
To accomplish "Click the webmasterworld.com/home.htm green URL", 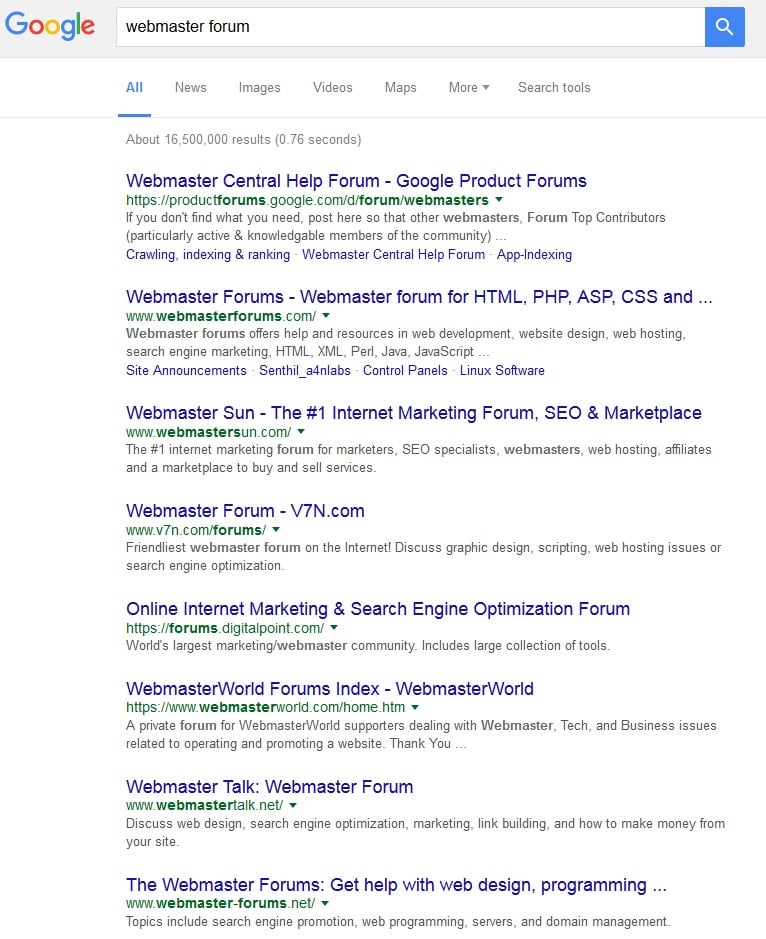I will (x=265, y=707).
